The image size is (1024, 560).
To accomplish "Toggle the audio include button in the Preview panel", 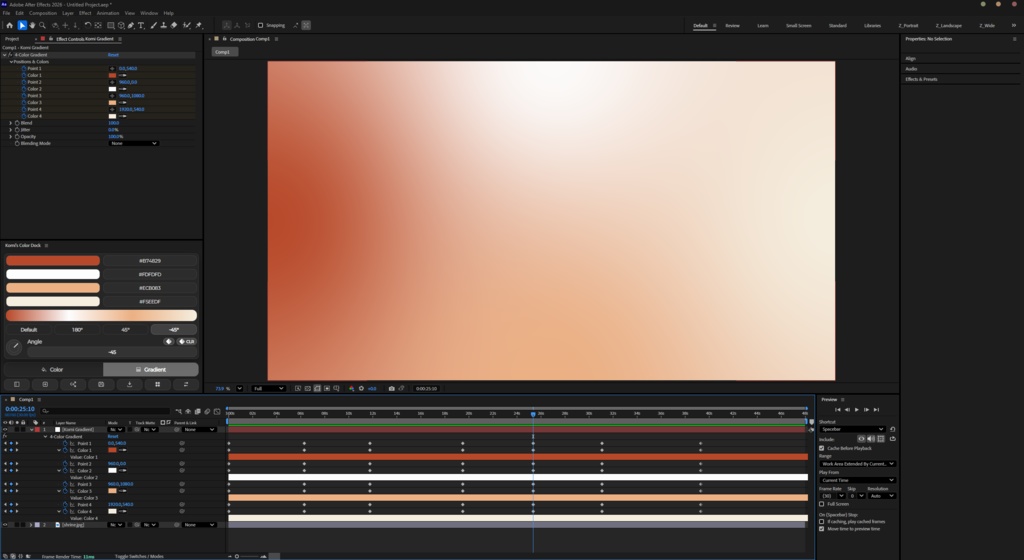I will coord(871,439).
